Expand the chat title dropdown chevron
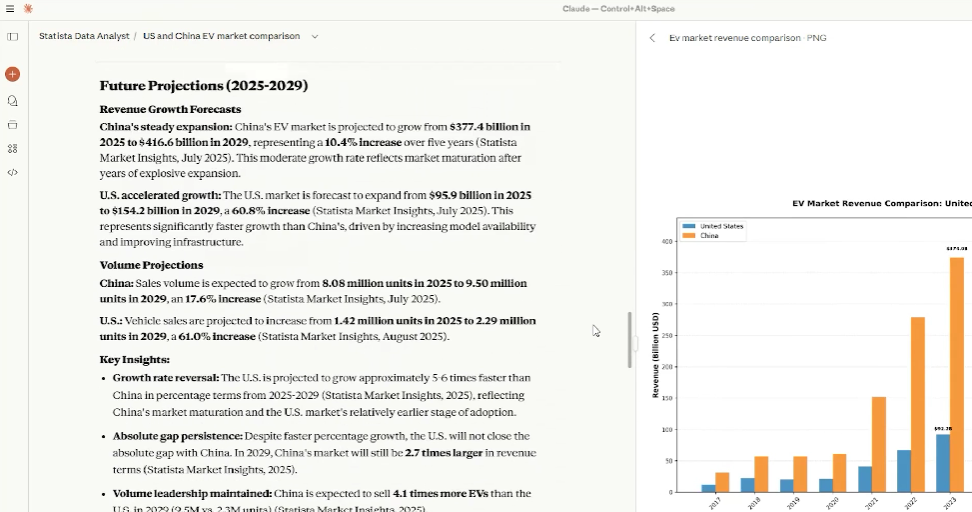This screenshot has width=972, height=512. coord(315,37)
